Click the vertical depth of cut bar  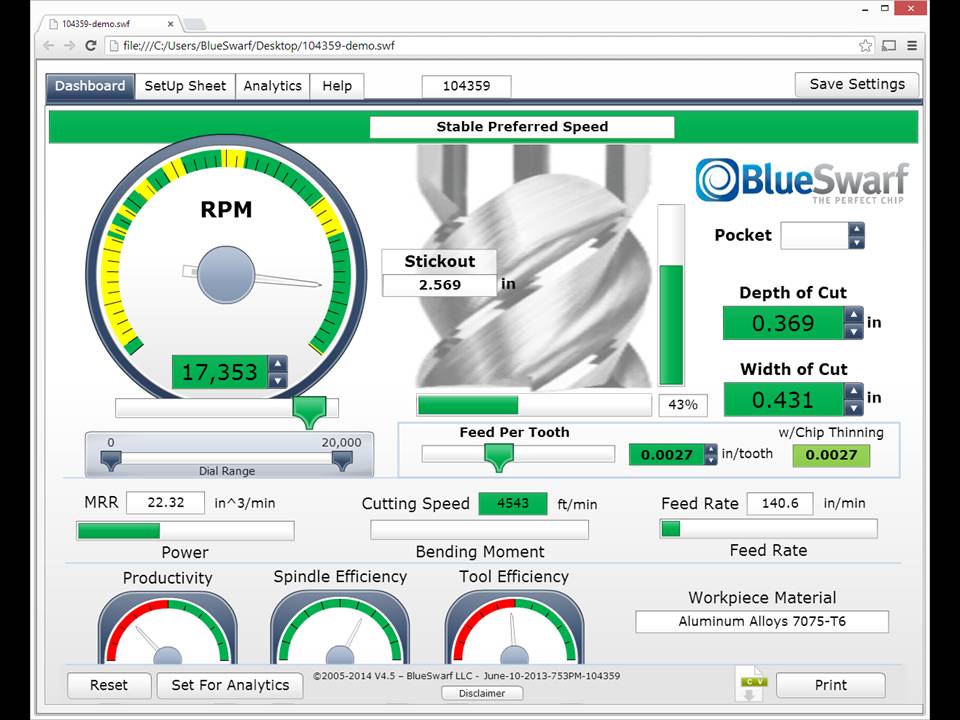pos(671,295)
